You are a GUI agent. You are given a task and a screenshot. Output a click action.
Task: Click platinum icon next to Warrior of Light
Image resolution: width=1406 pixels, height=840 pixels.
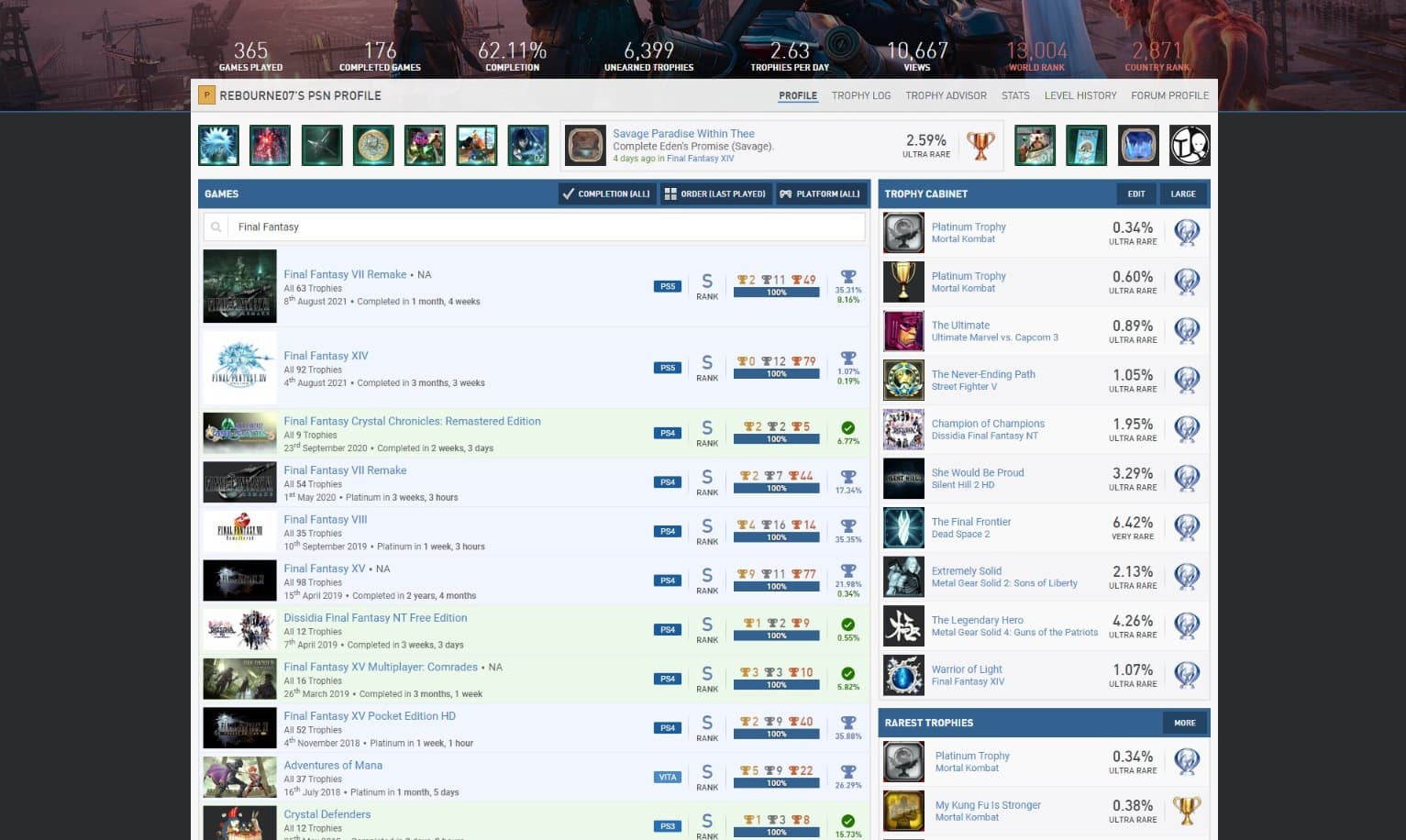coord(1187,675)
